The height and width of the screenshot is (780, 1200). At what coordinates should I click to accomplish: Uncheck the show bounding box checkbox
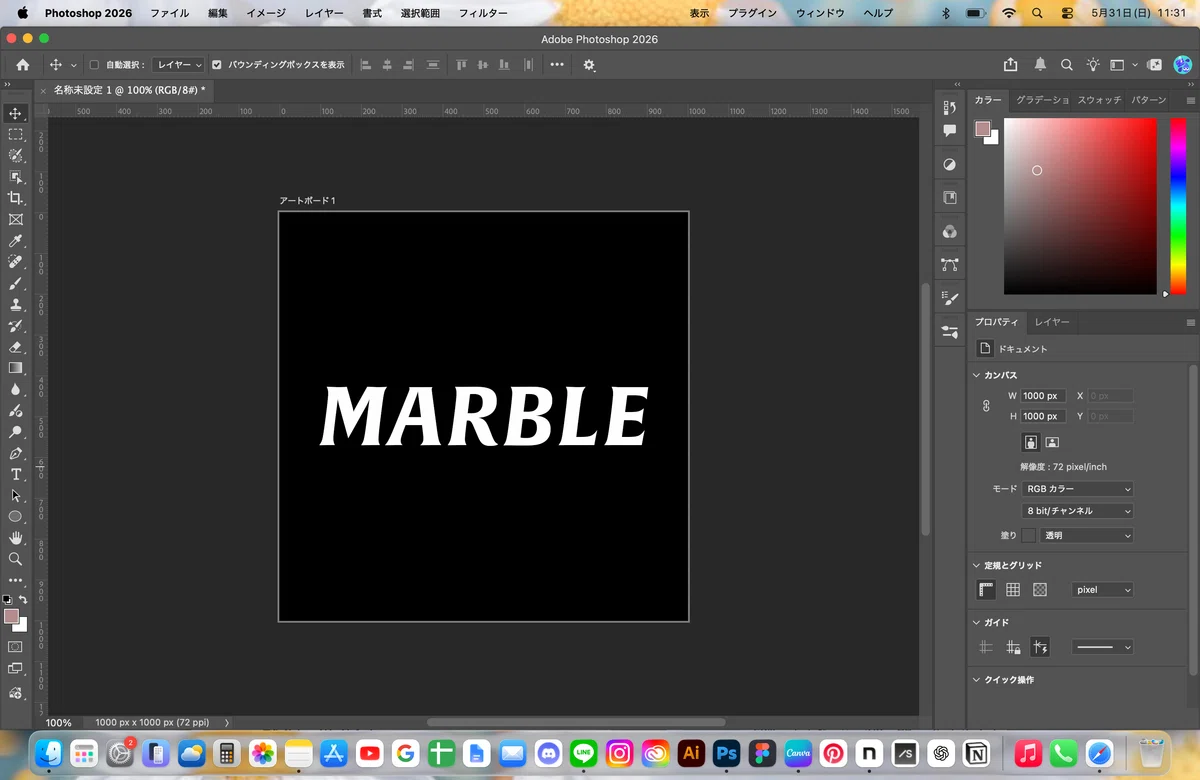click(217, 65)
